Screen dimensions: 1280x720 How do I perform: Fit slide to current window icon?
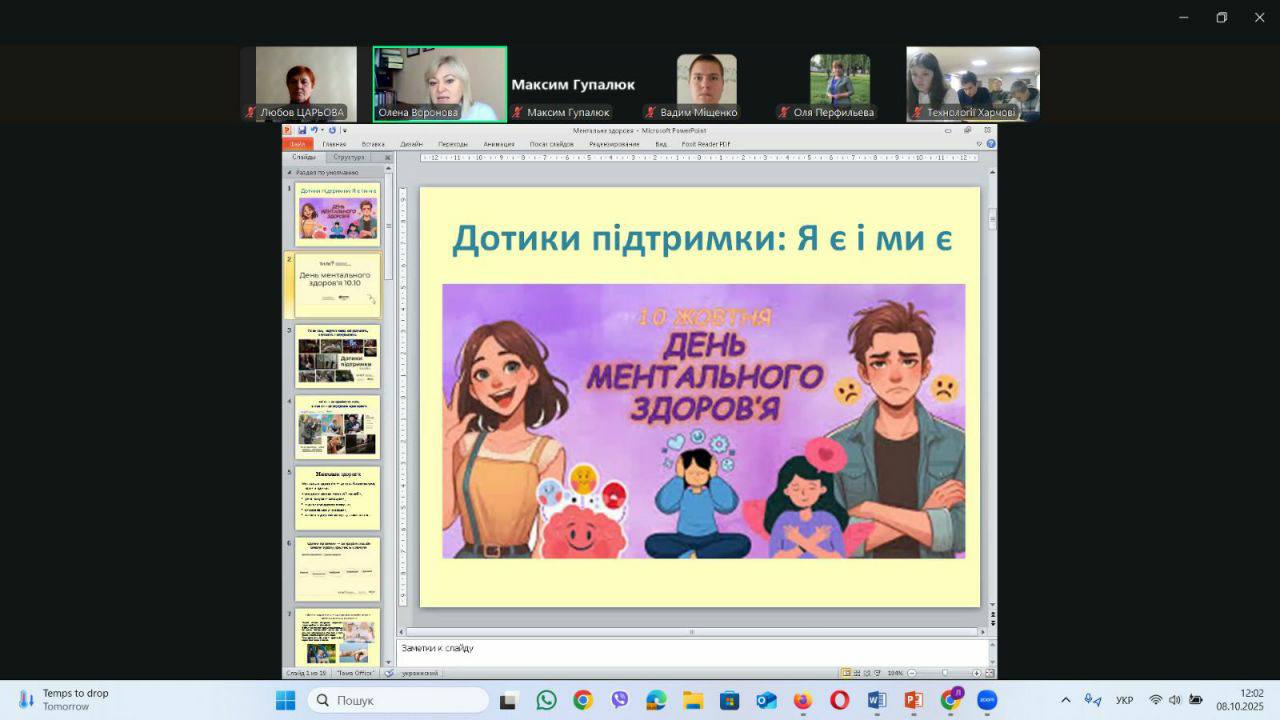[990, 673]
